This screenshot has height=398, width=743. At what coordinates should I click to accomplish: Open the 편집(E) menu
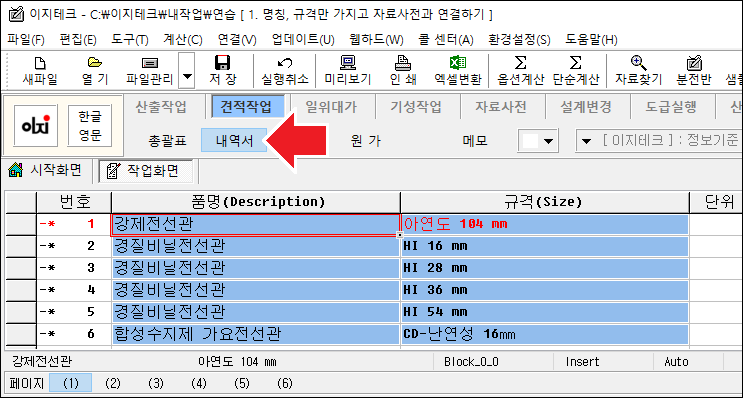(78, 40)
